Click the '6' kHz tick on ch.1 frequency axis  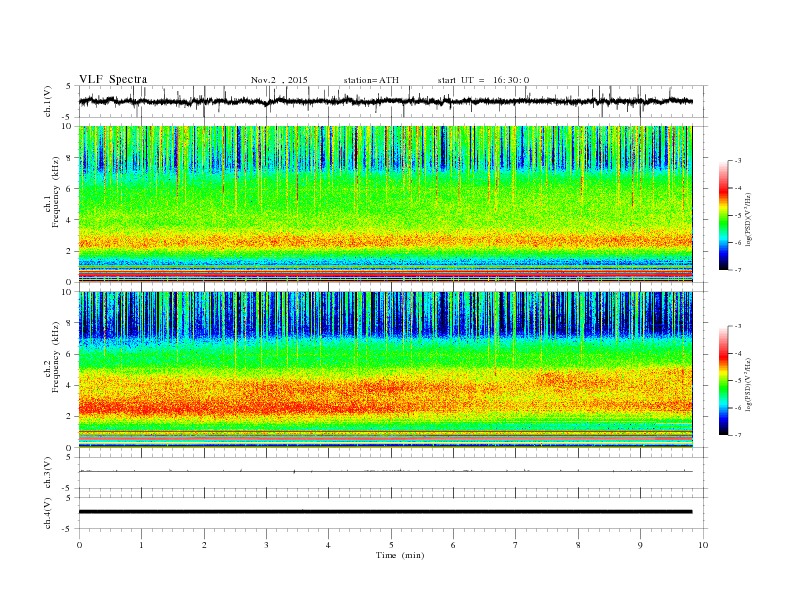click(x=70, y=189)
